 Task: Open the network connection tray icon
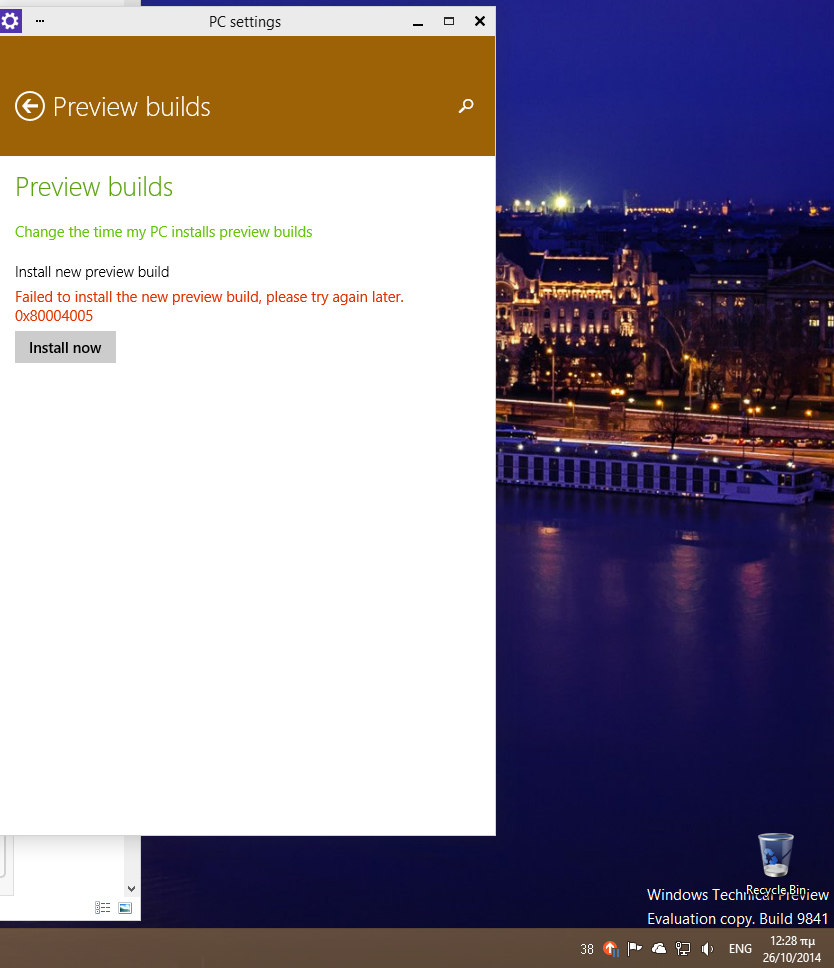pos(683,948)
